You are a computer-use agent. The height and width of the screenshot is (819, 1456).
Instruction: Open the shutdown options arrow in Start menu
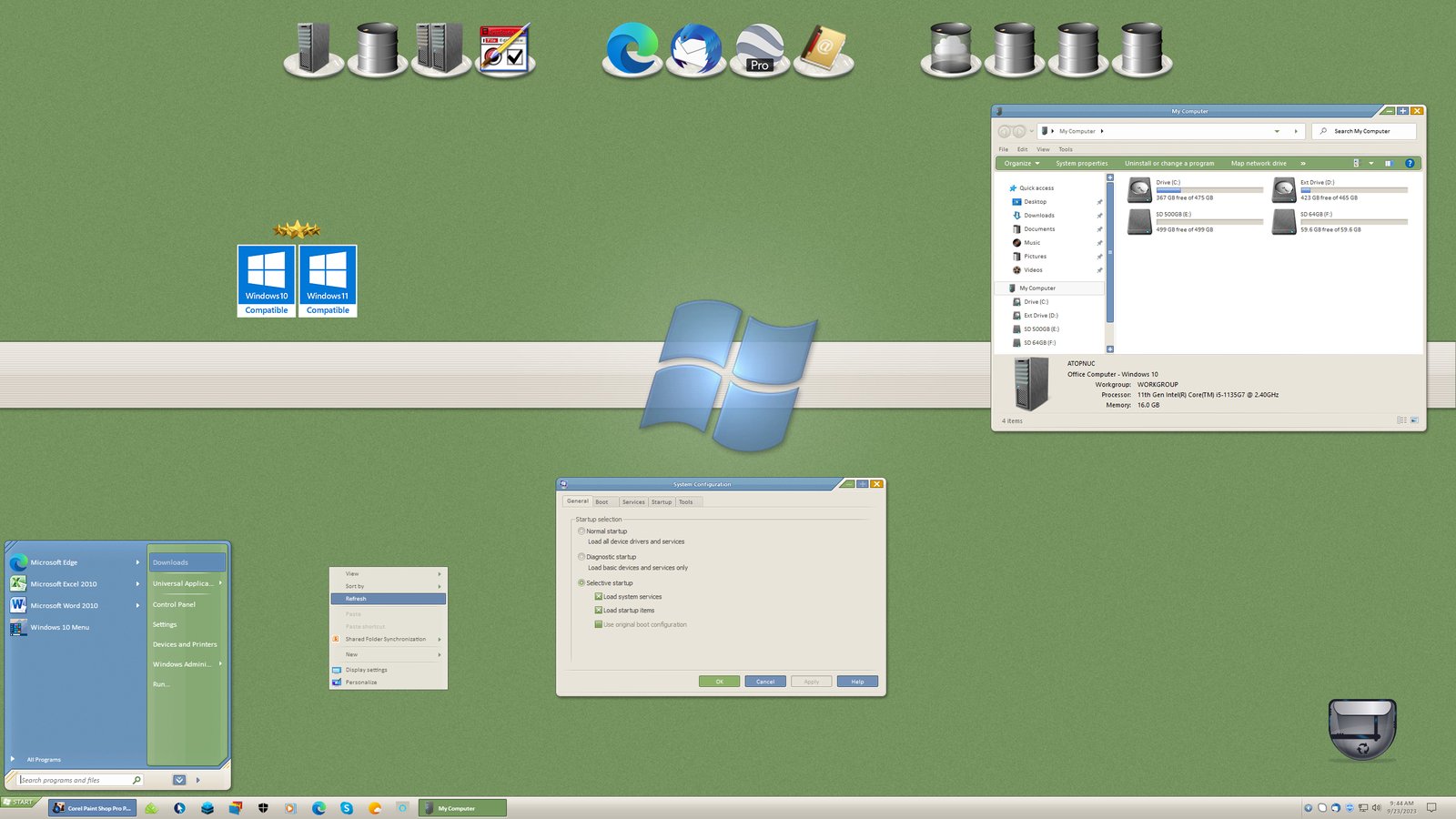point(197,780)
